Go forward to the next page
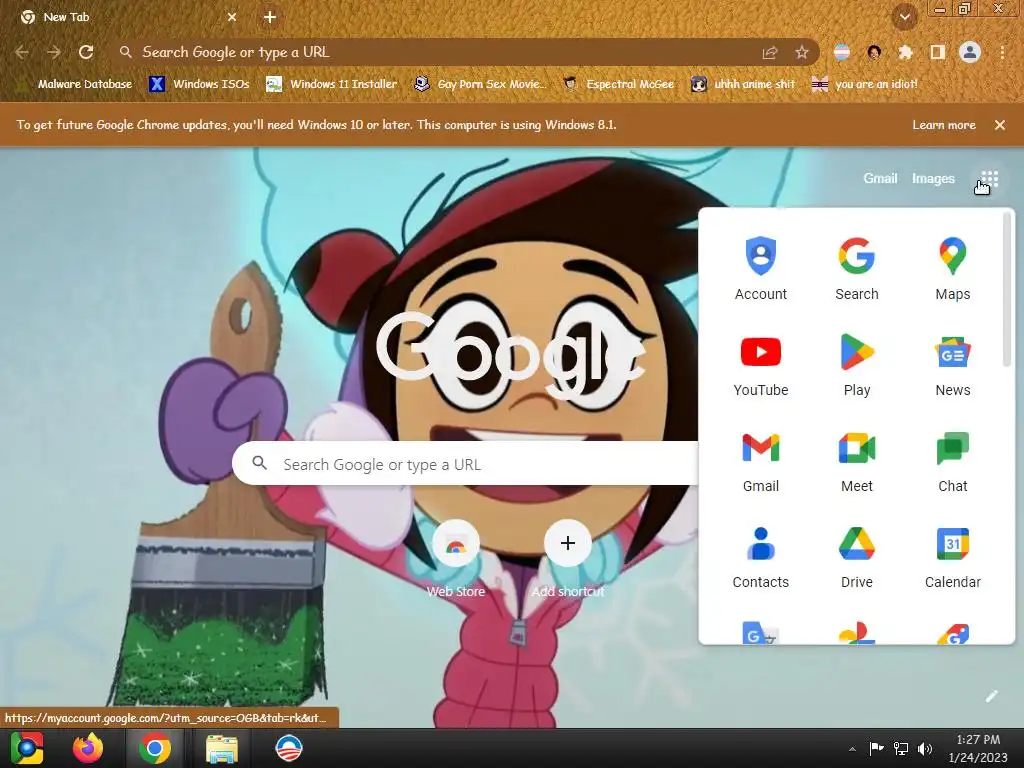The image size is (1024, 768). point(54,52)
